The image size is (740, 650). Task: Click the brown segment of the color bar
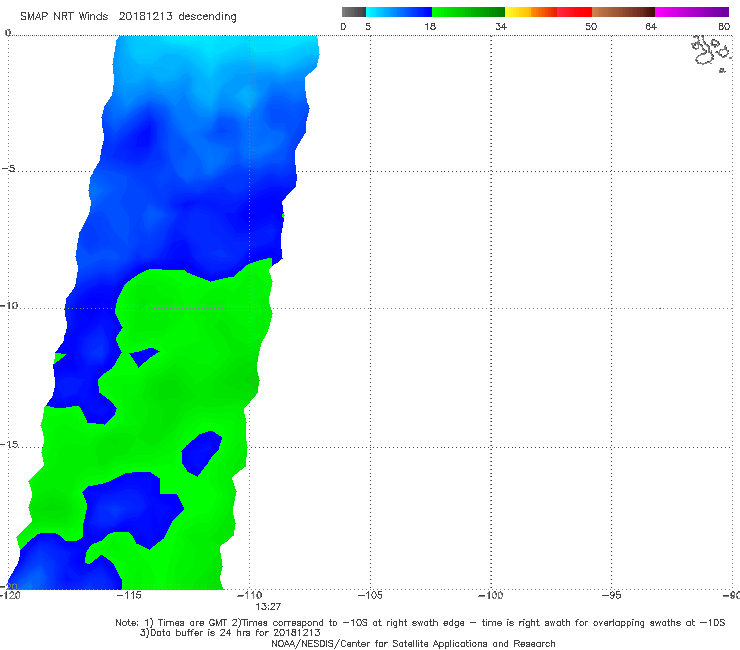[x=623, y=12]
